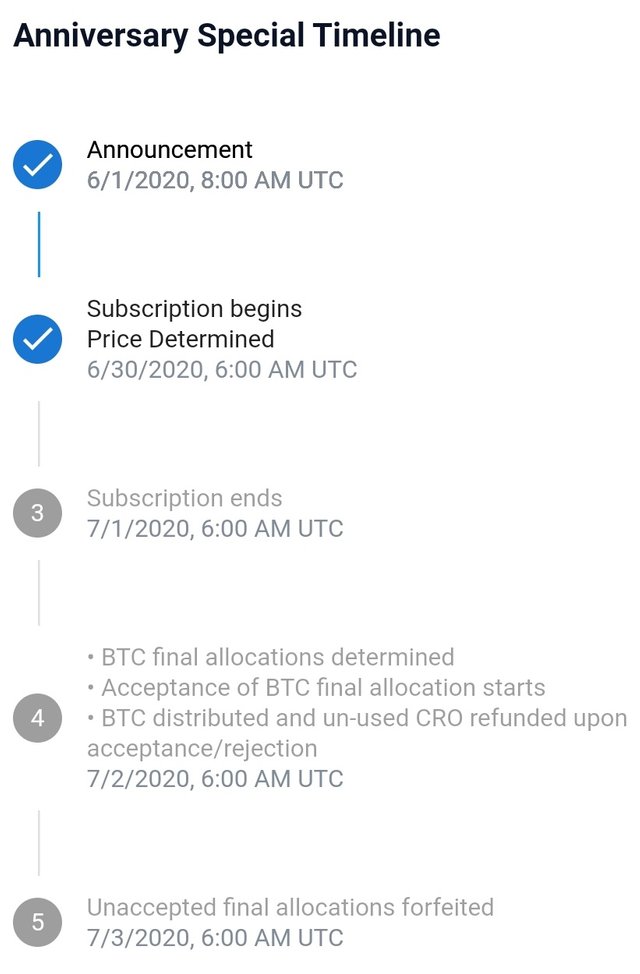Click the 7/3/2020, 6:00 AM UTC date

pos(215,938)
